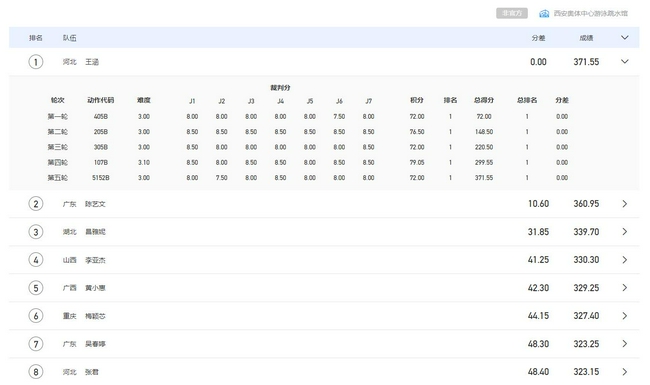This screenshot has height=385, width=650.
Task: Click the 10.60 score gap value
Action: [538, 204]
